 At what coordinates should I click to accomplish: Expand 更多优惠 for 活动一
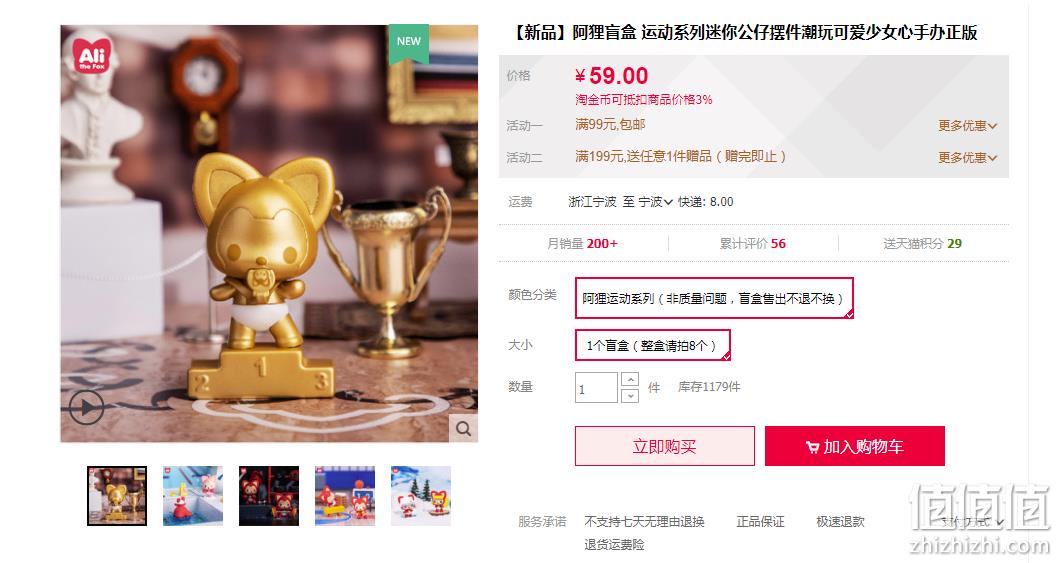[967, 126]
